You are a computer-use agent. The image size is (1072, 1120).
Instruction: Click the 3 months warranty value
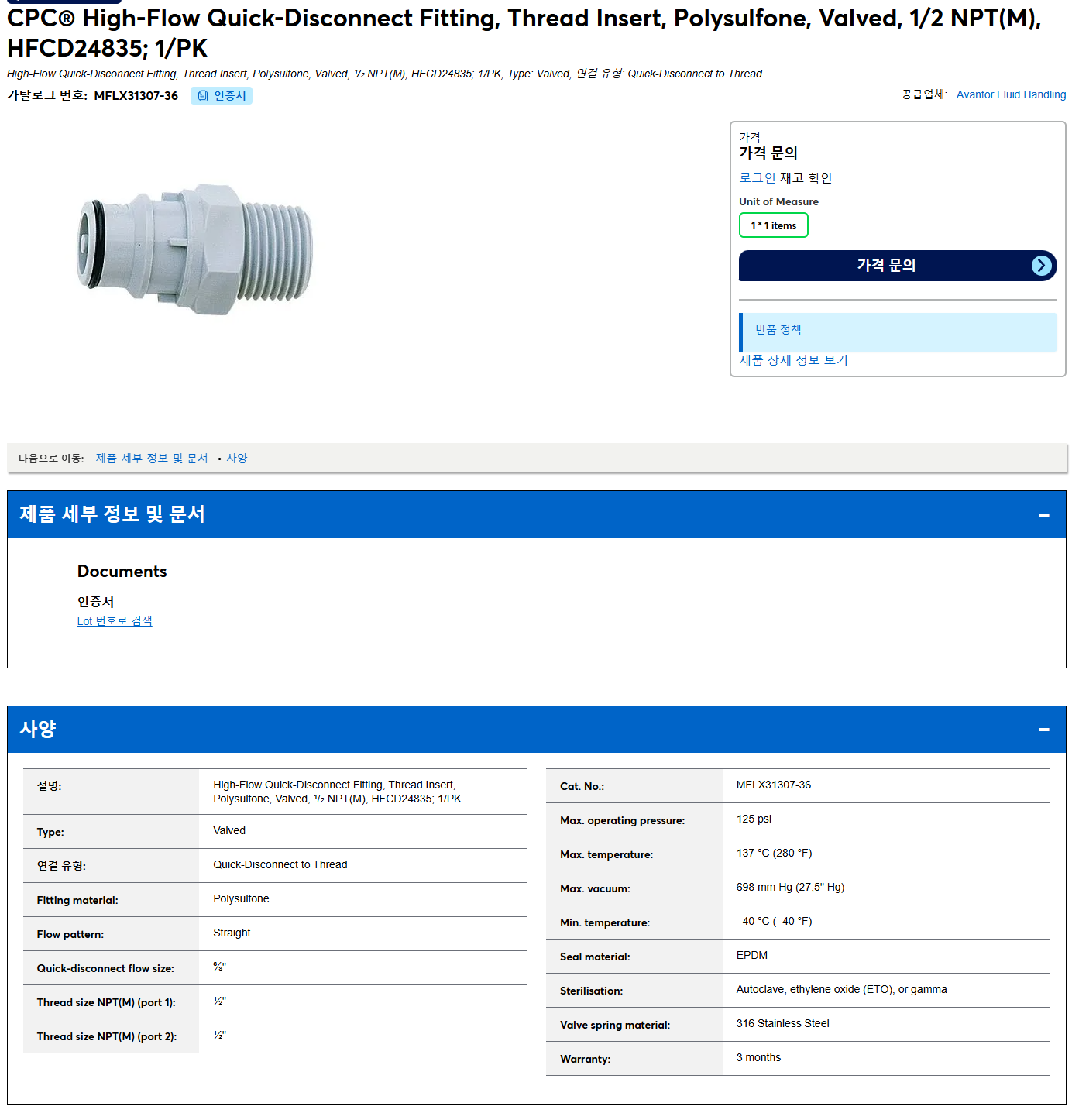[x=758, y=1058]
